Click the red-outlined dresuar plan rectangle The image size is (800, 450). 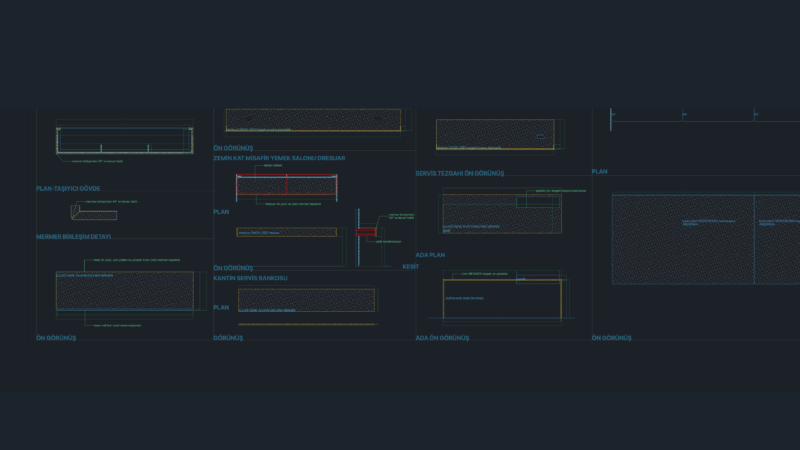click(286, 184)
